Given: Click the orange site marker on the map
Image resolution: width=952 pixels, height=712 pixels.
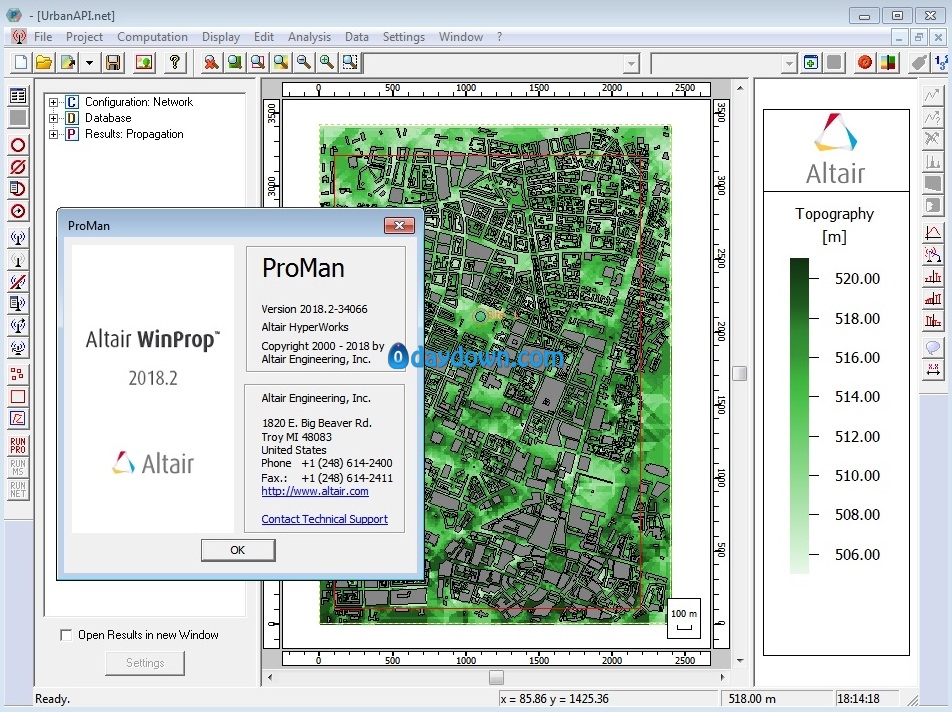Looking at the screenshot, I should [x=480, y=316].
